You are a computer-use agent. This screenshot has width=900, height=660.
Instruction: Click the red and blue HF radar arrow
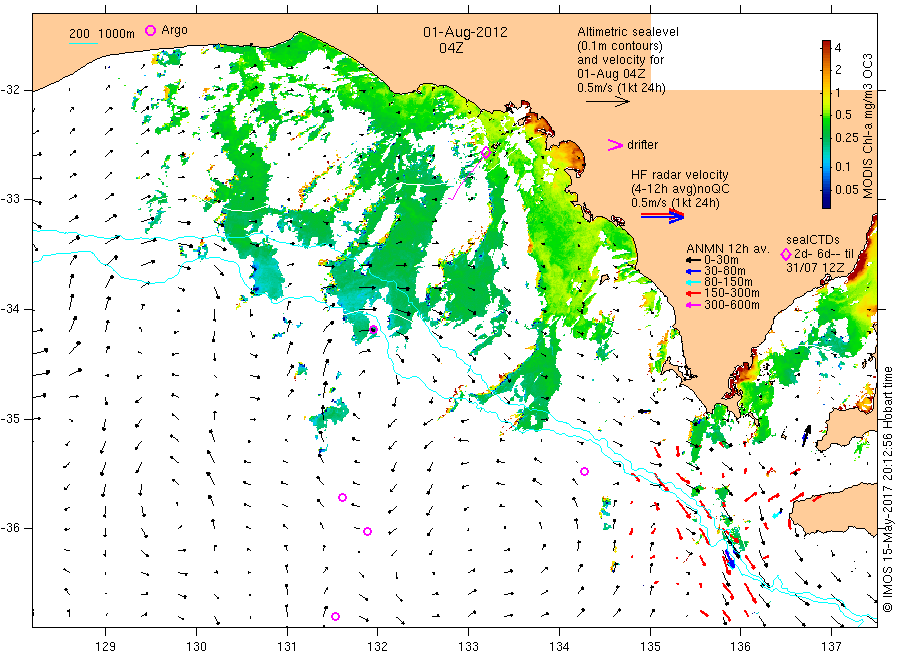[663, 216]
